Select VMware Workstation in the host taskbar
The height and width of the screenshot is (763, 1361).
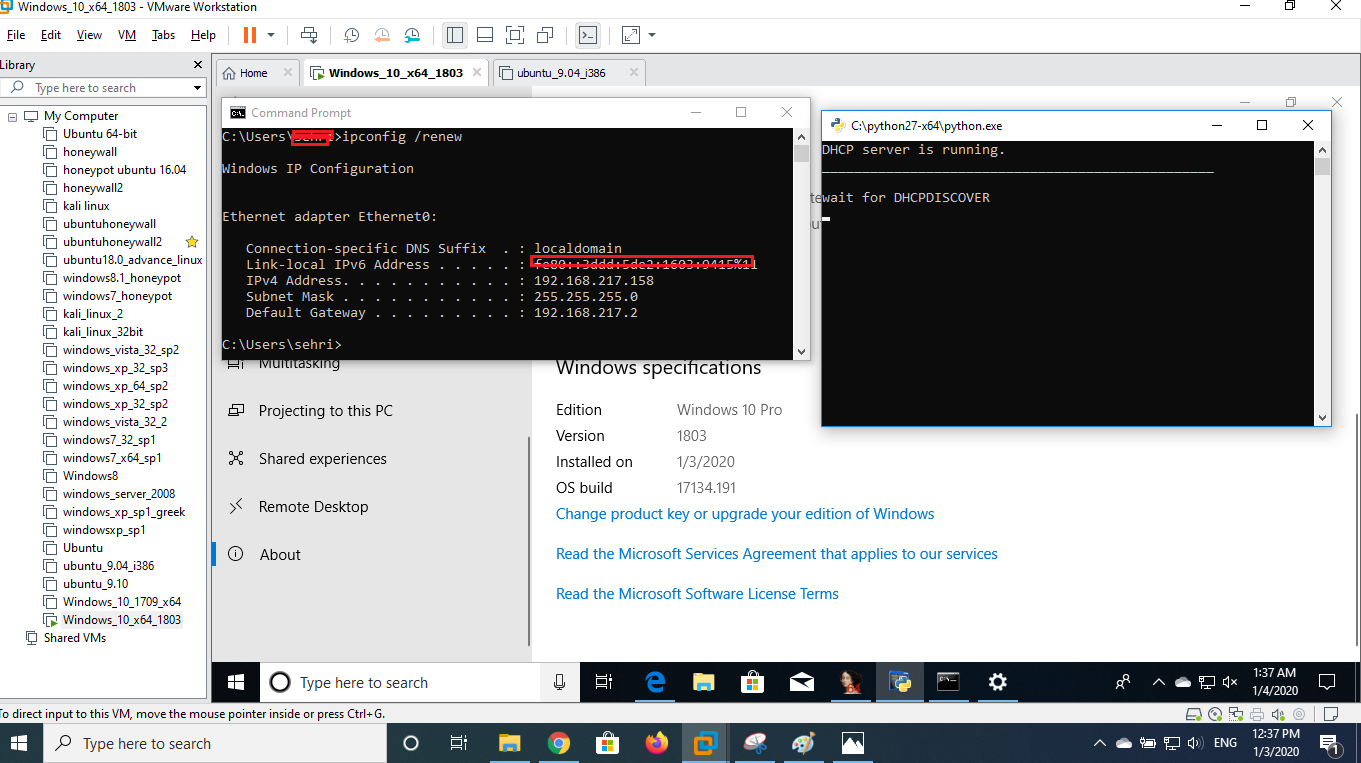(705, 743)
